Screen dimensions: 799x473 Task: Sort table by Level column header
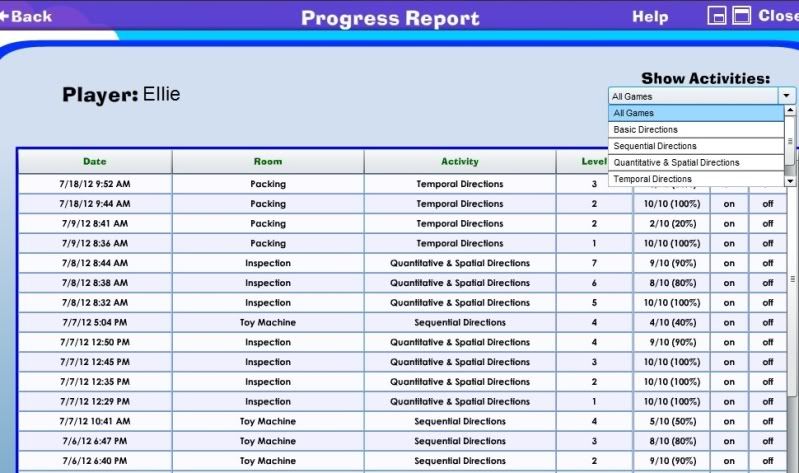[594, 162]
